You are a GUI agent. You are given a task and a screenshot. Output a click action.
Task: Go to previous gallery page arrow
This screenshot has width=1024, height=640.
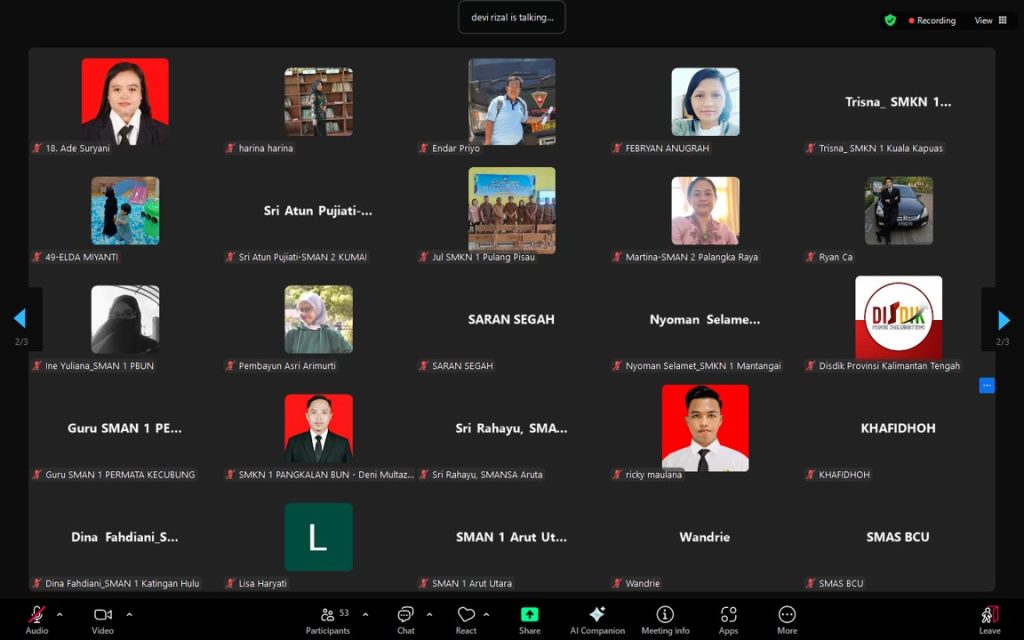click(20, 319)
